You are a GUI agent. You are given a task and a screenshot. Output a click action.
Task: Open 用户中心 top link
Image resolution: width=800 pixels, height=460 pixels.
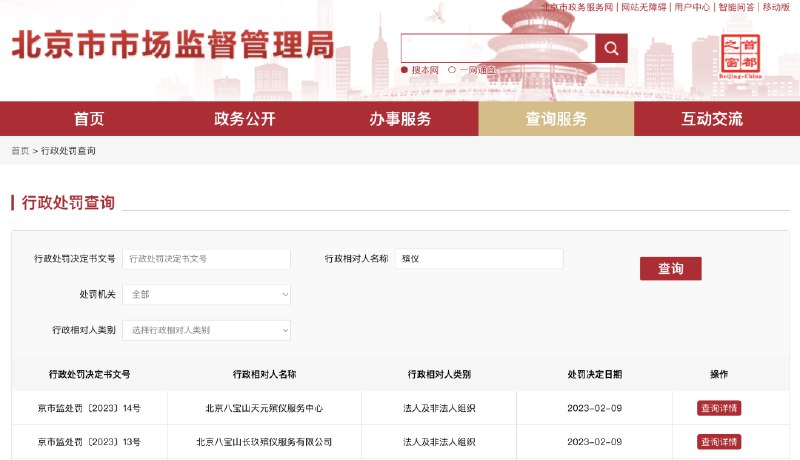pyautogui.click(x=692, y=7)
